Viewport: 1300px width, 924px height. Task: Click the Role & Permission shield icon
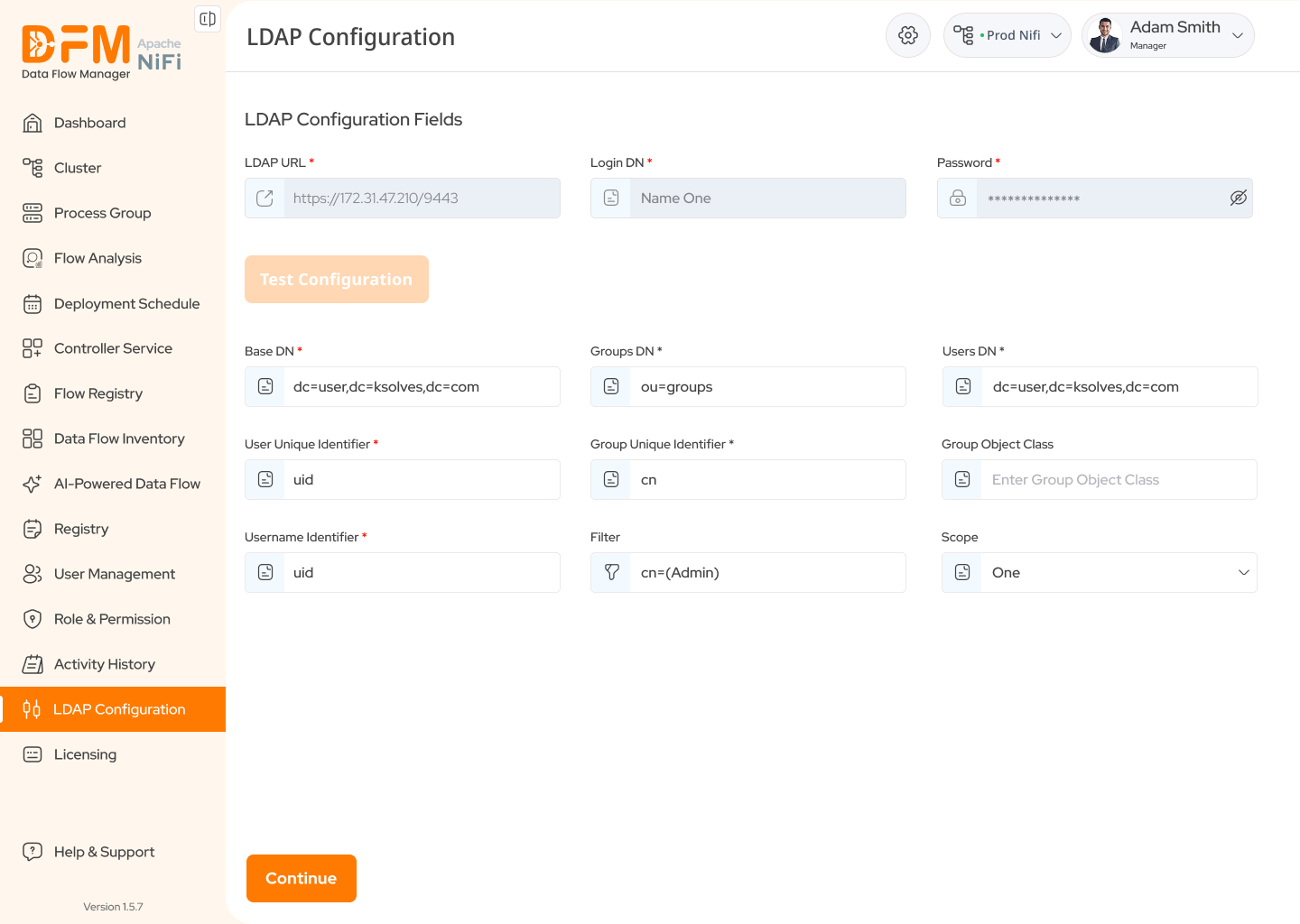[x=32, y=619]
